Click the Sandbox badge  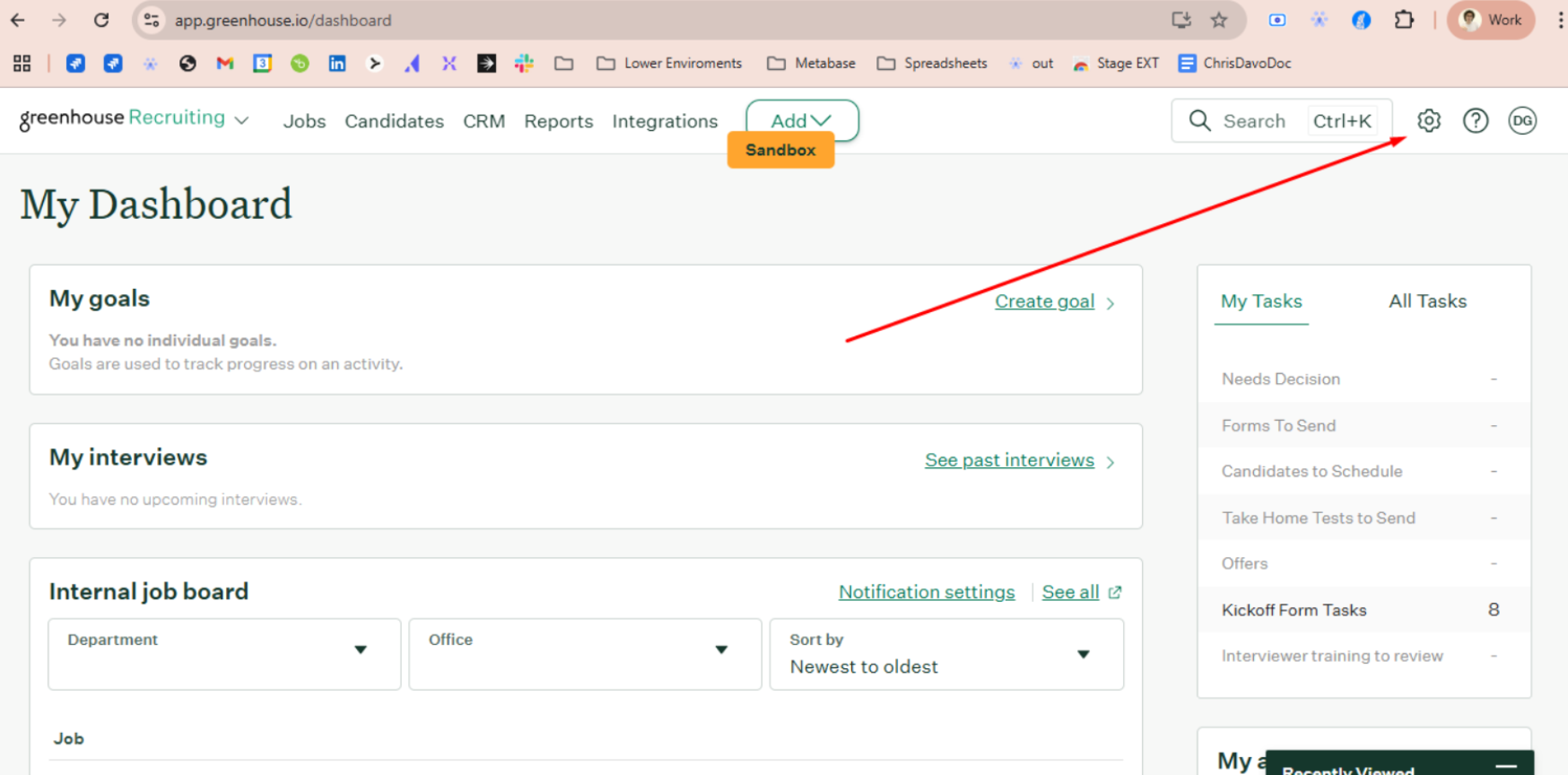click(x=780, y=150)
